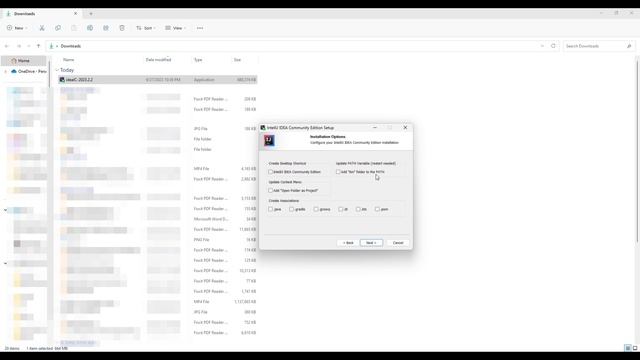The image size is (640, 360).
Task: Close the Downloads tab
Action: coord(75,13)
